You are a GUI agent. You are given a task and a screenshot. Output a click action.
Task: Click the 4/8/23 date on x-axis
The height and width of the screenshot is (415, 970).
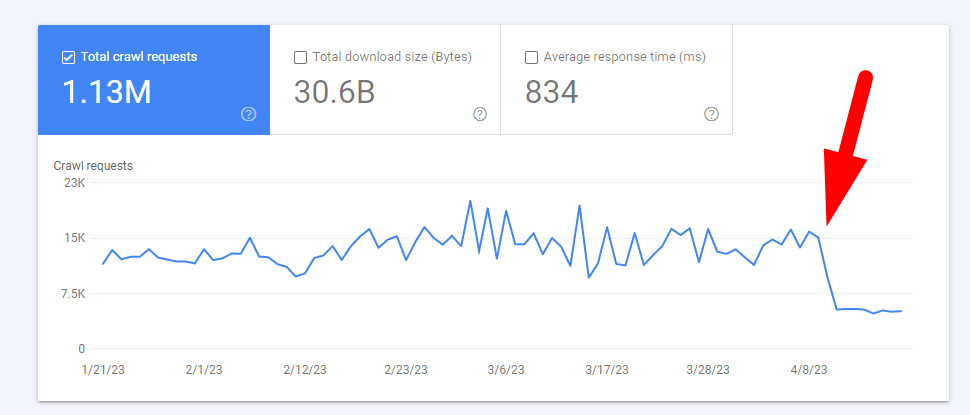807,369
